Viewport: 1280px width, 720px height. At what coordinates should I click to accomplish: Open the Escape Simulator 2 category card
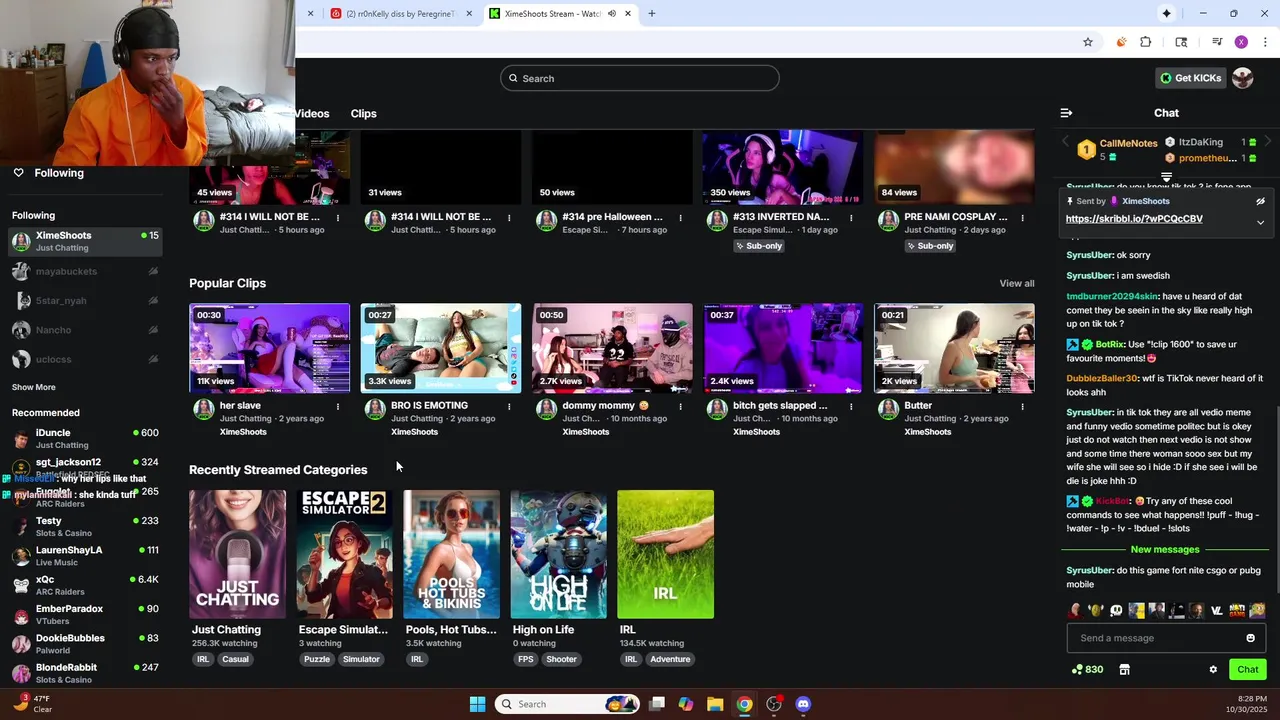coord(345,554)
